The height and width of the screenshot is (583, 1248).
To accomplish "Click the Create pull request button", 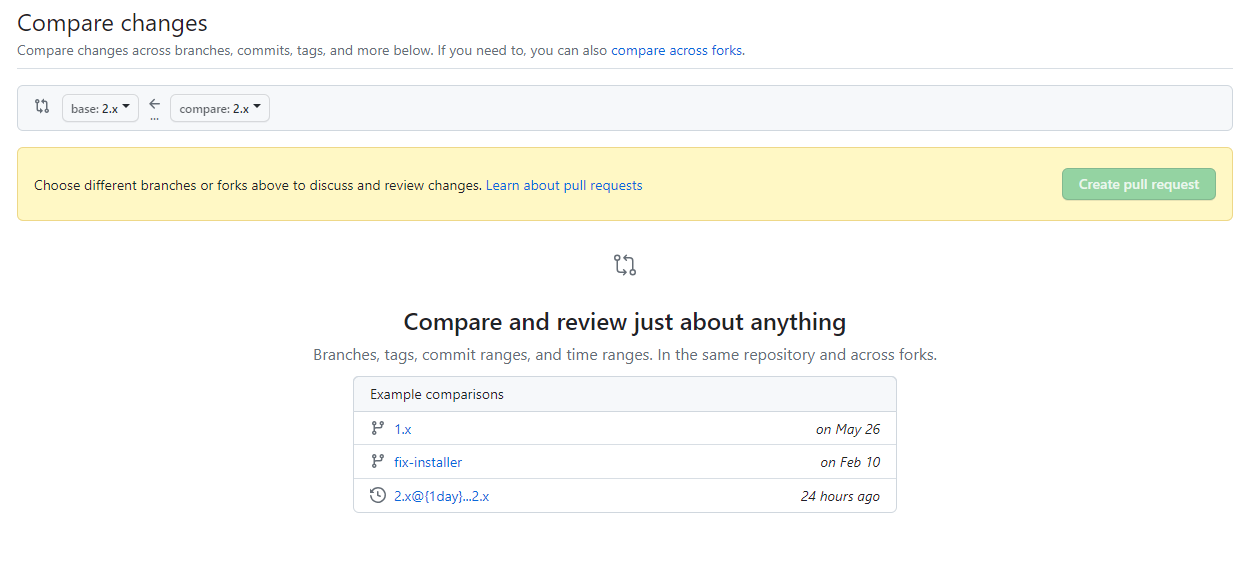I will click(x=1138, y=184).
